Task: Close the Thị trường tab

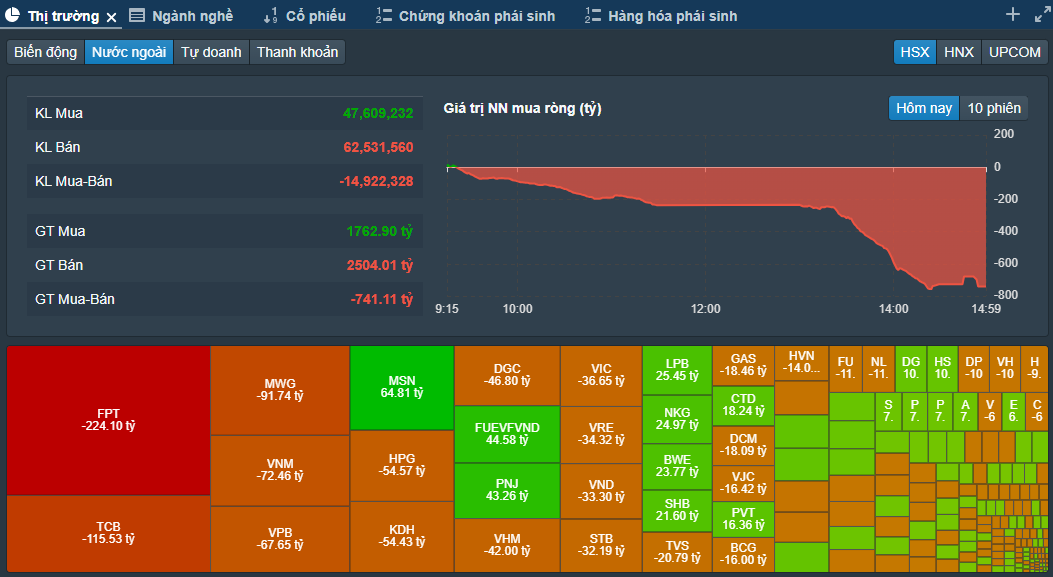Action: click(111, 17)
